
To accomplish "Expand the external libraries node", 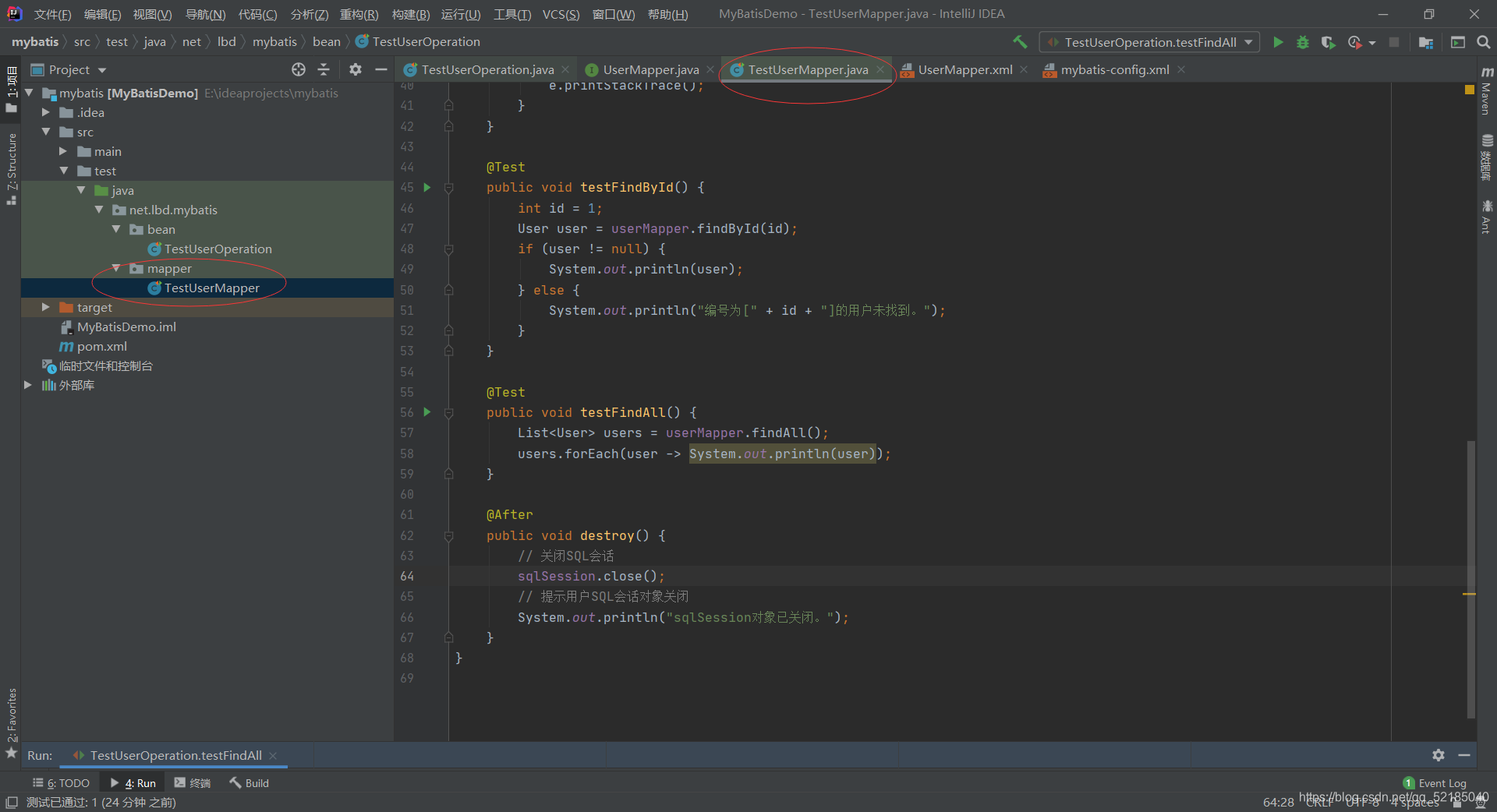I will tap(28, 385).
